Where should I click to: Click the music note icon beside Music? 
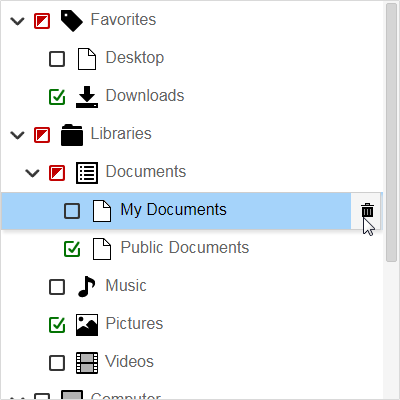pyautogui.click(x=86, y=287)
